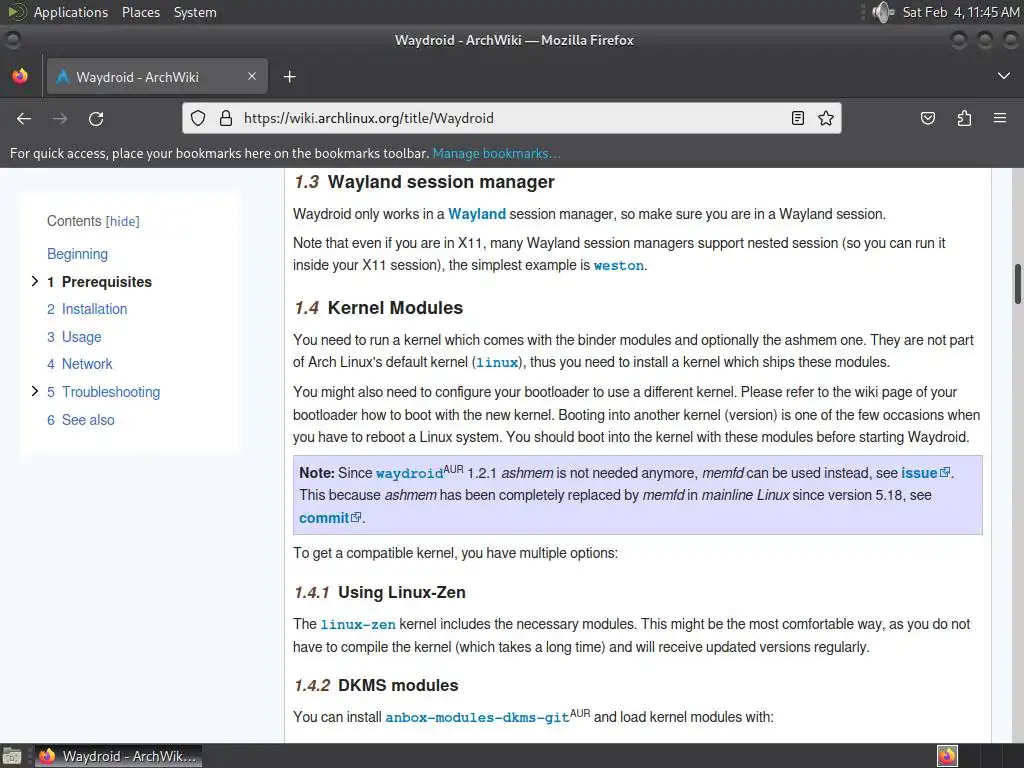Click the Kernel Modules heading
Image resolution: width=1024 pixels, height=768 pixels.
395,308
